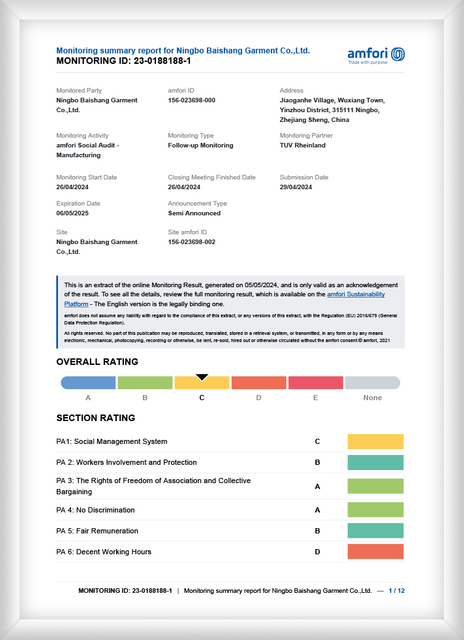Click the Expiration Date value 06/05/2025
This screenshot has width=464, height=640.
72,213
